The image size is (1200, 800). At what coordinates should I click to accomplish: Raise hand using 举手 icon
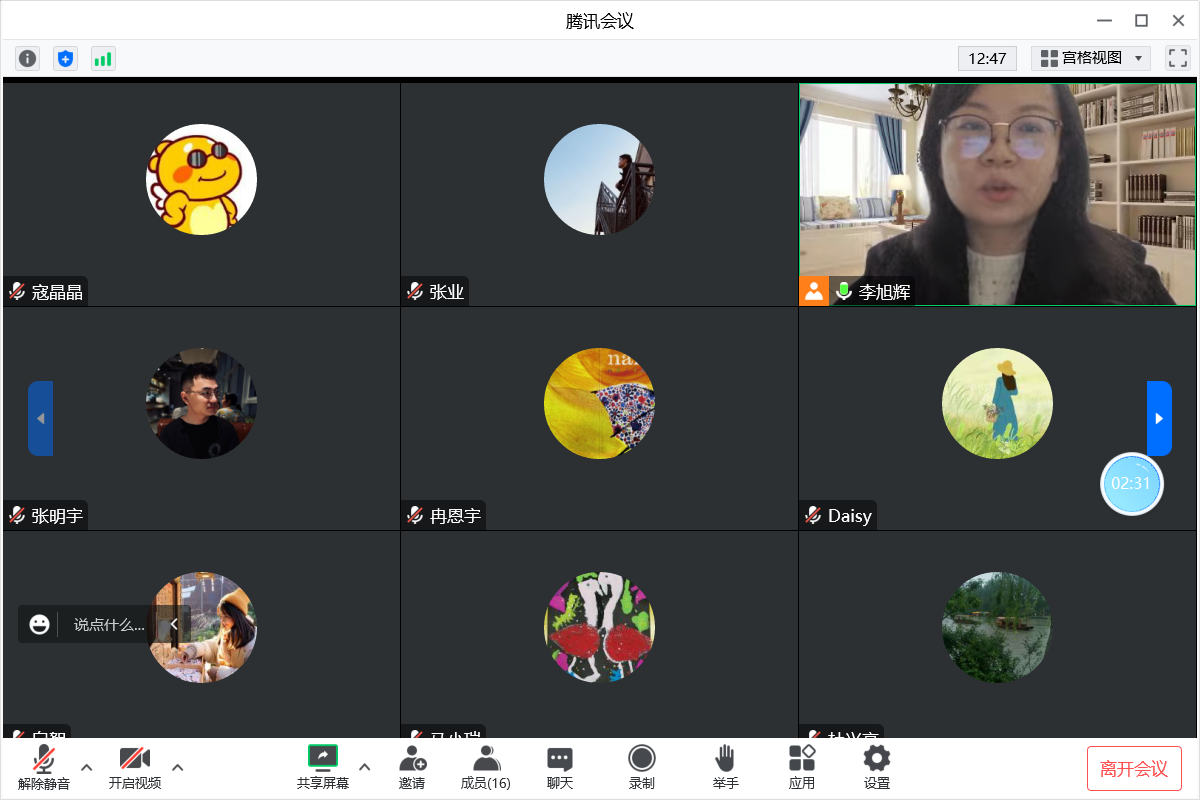pyautogui.click(x=725, y=767)
